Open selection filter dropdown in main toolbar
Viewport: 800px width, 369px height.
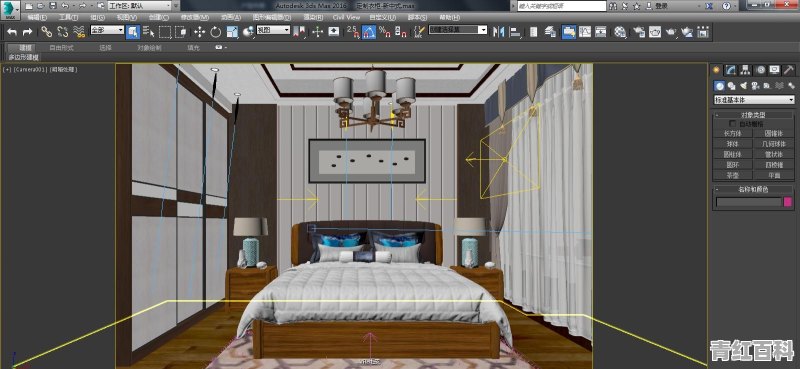click(x=107, y=30)
